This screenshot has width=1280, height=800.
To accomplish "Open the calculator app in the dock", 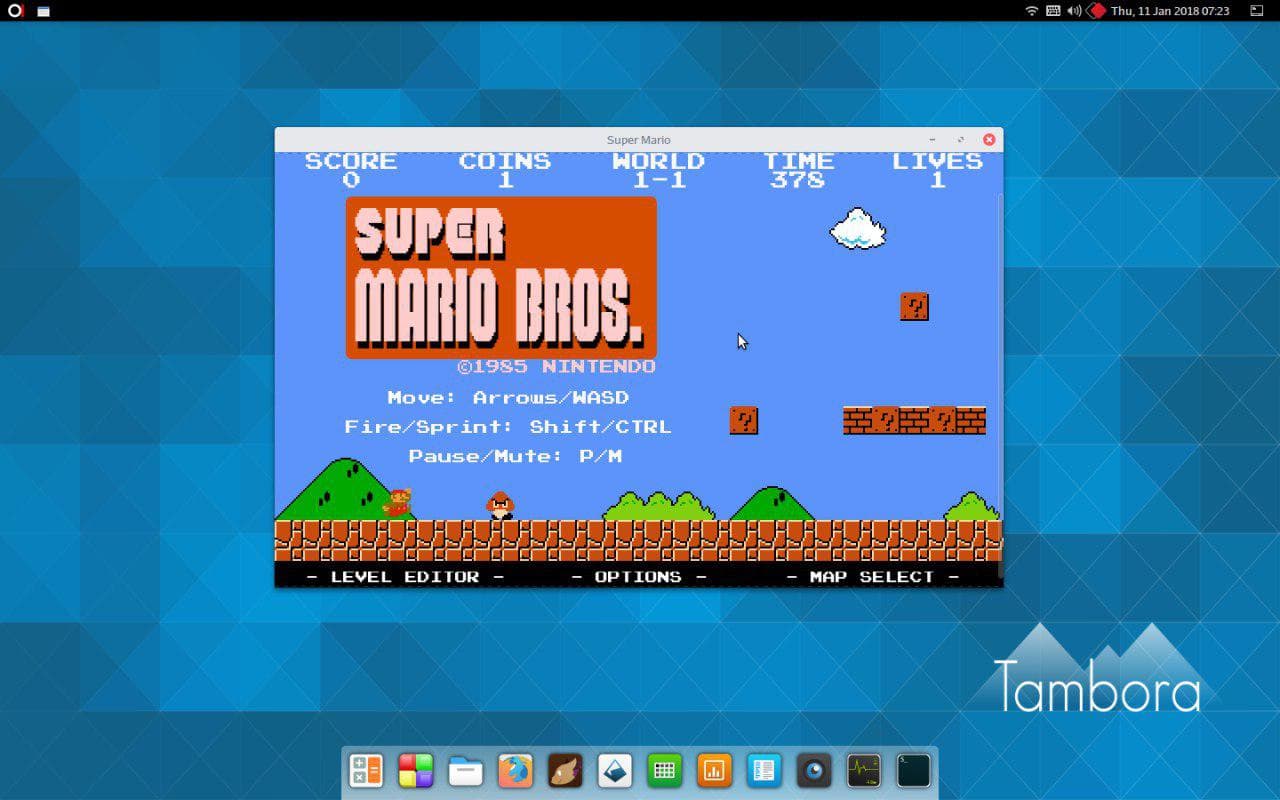I will tap(365, 771).
